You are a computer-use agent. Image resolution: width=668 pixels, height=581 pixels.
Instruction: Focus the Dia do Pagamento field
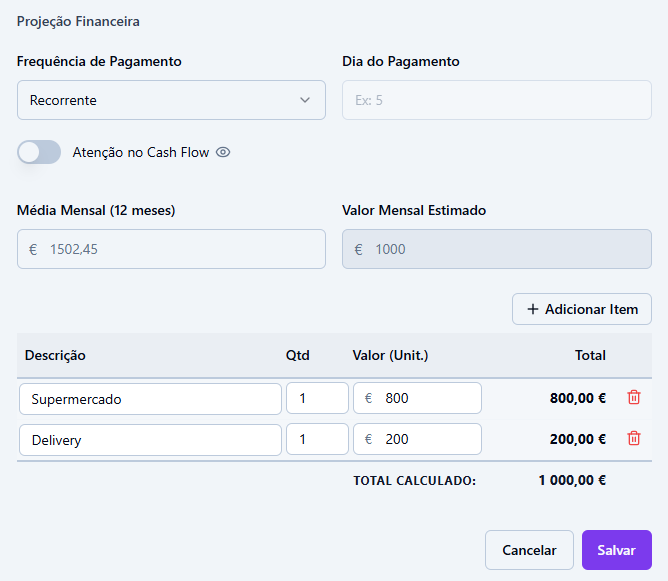tap(497, 100)
